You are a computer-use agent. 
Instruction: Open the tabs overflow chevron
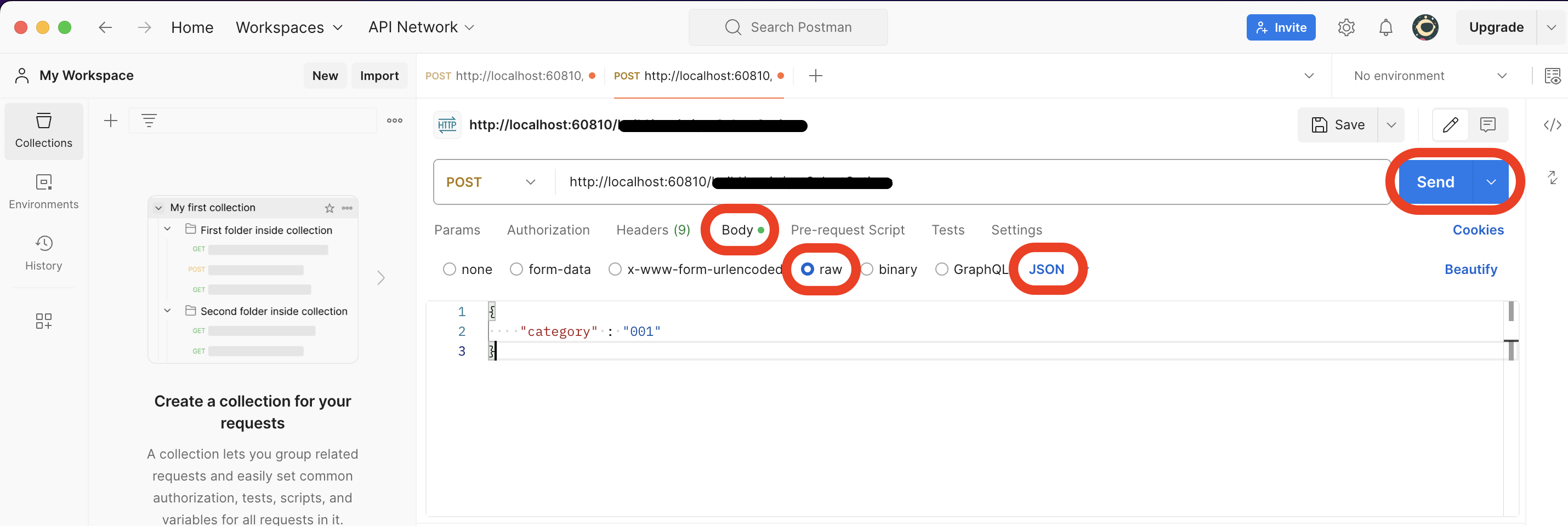1309,76
